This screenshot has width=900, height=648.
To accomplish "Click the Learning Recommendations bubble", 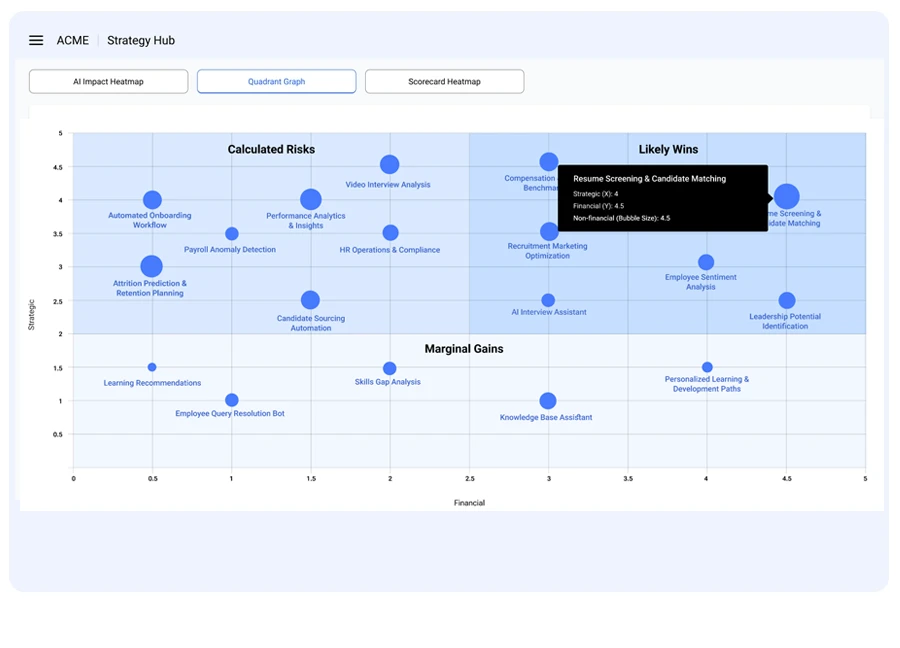I will (152, 367).
